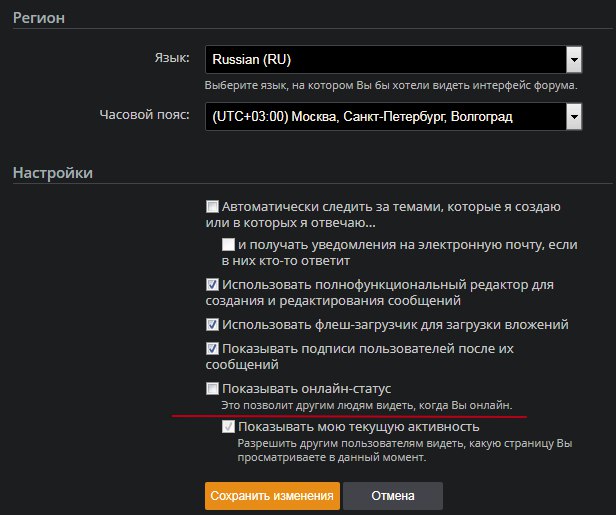Click the Показывать онлайн-статус label text

tap(307, 388)
